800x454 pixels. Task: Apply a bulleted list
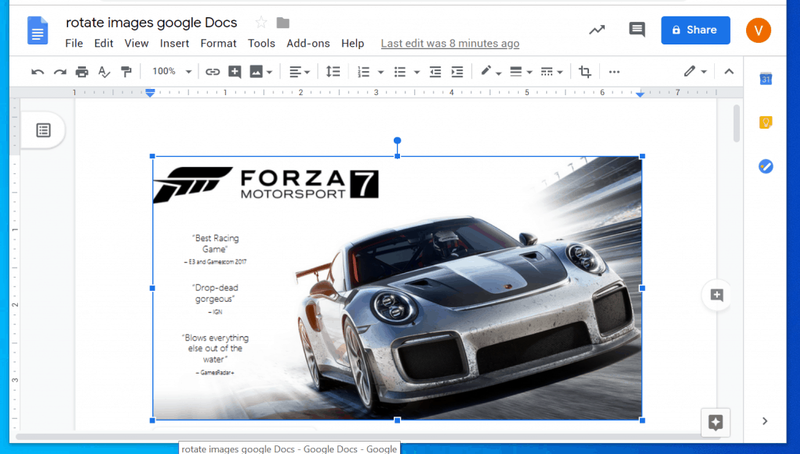(400, 72)
